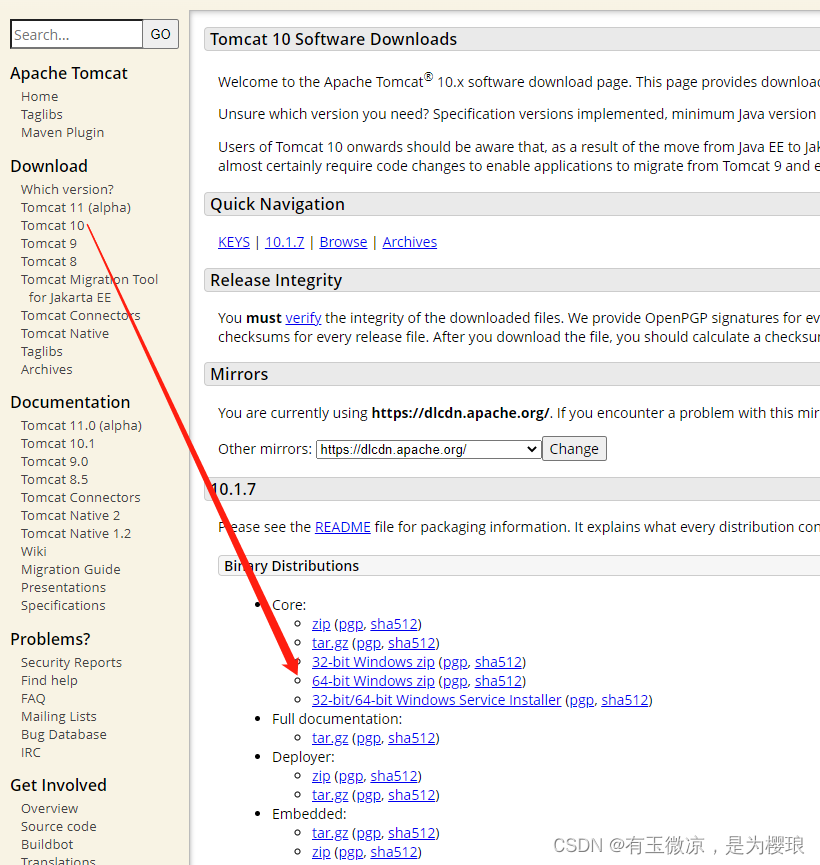820x865 pixels.
Task: Open Tomcat Native 2 documentation
Action: (x=71, y=516)
